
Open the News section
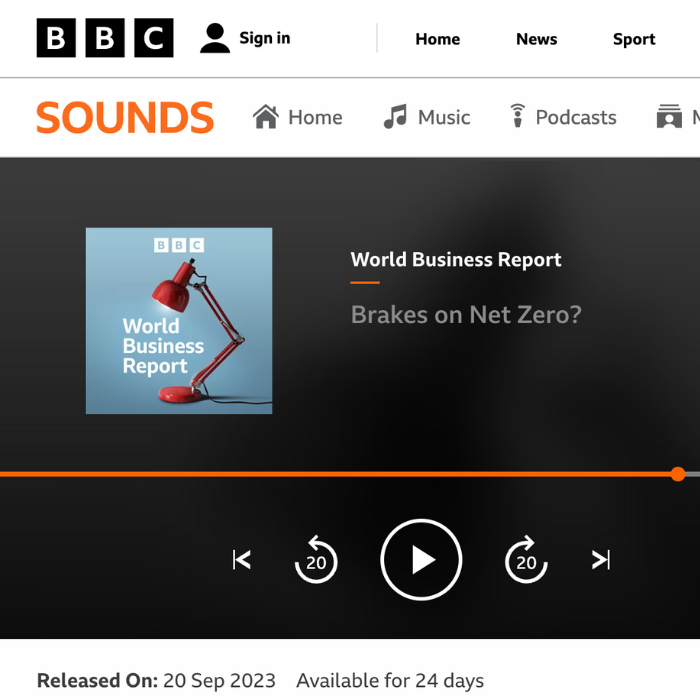(537, 39)
